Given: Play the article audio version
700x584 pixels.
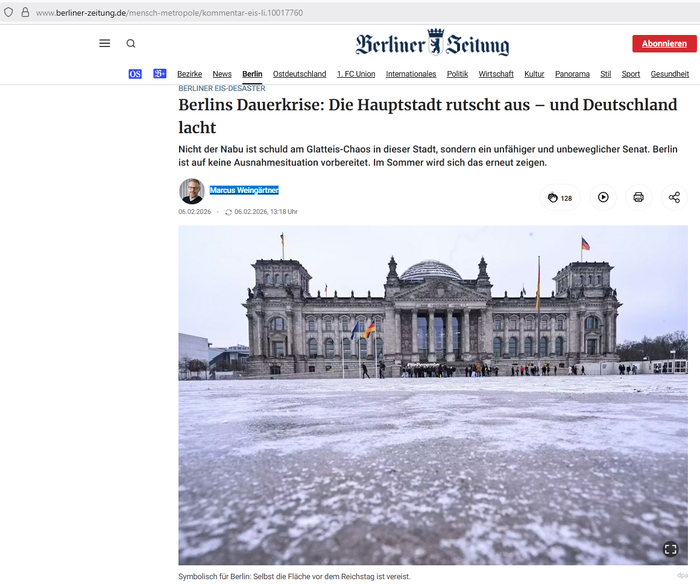Looking at the screenshot, I should pyautogui.click(x=603, y=198).
